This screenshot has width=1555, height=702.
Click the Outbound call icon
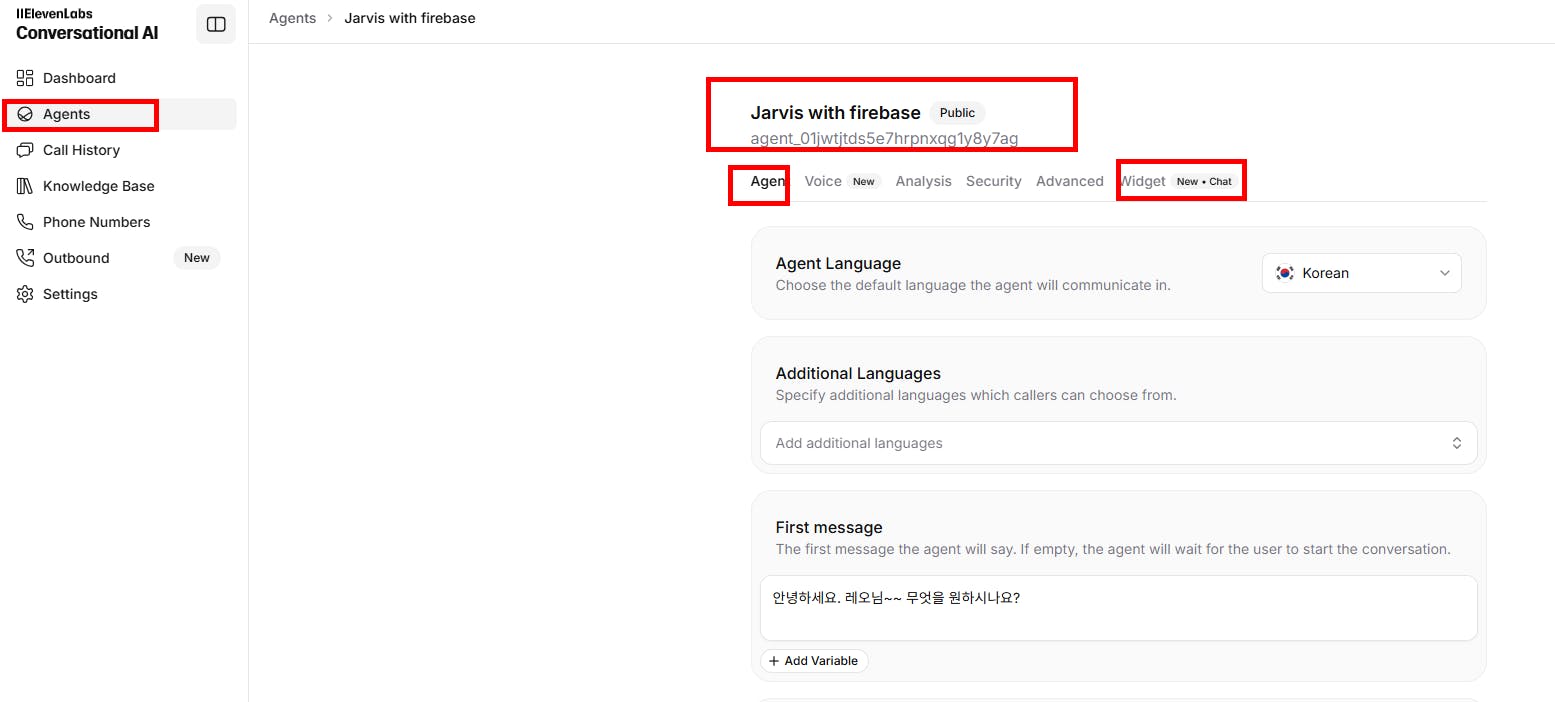click(25, 258)
